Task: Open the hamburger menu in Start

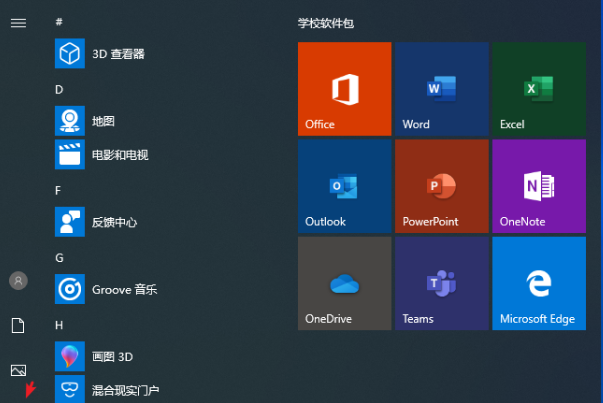Action: point(18,23)
